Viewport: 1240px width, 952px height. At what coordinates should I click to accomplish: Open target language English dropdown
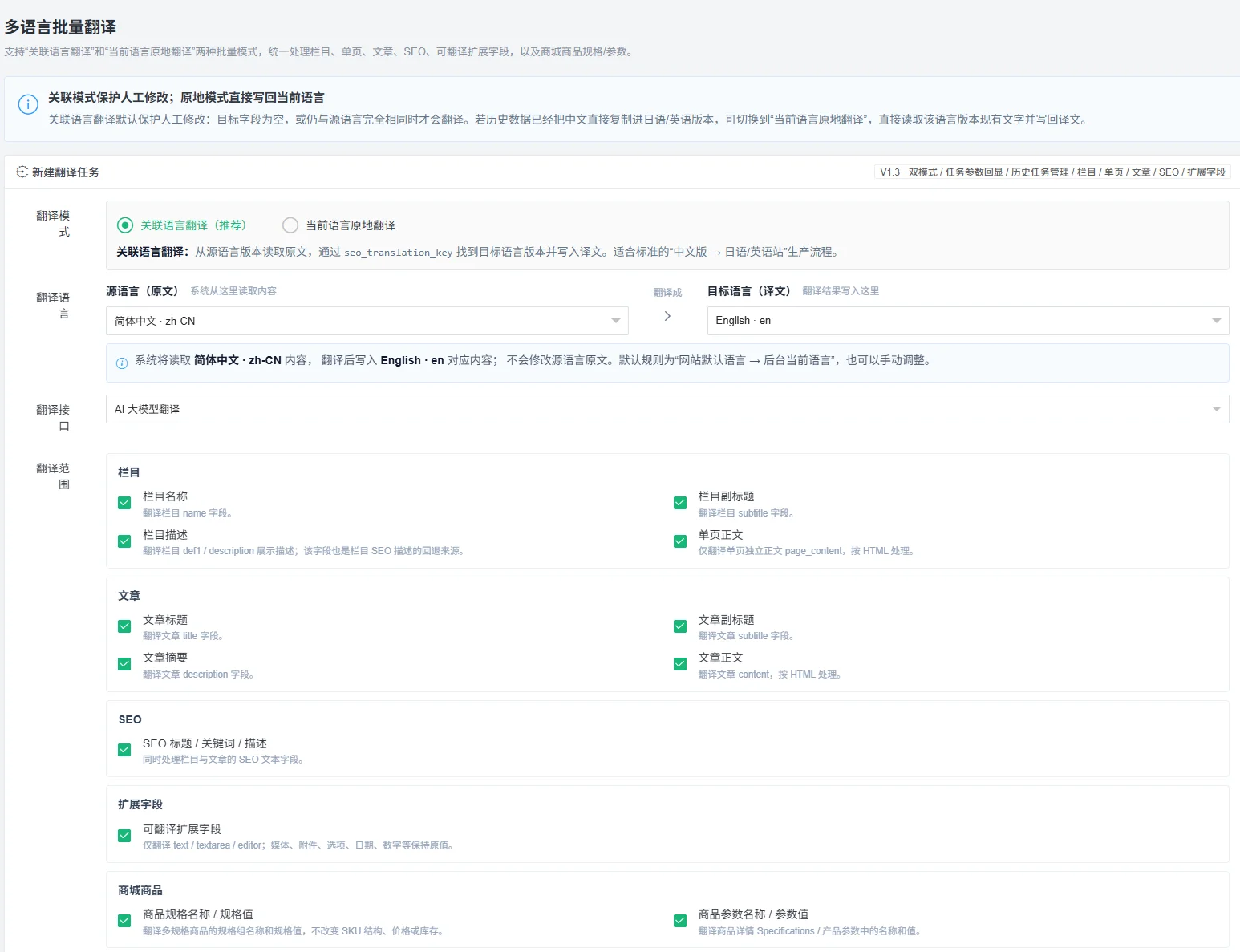967,321
